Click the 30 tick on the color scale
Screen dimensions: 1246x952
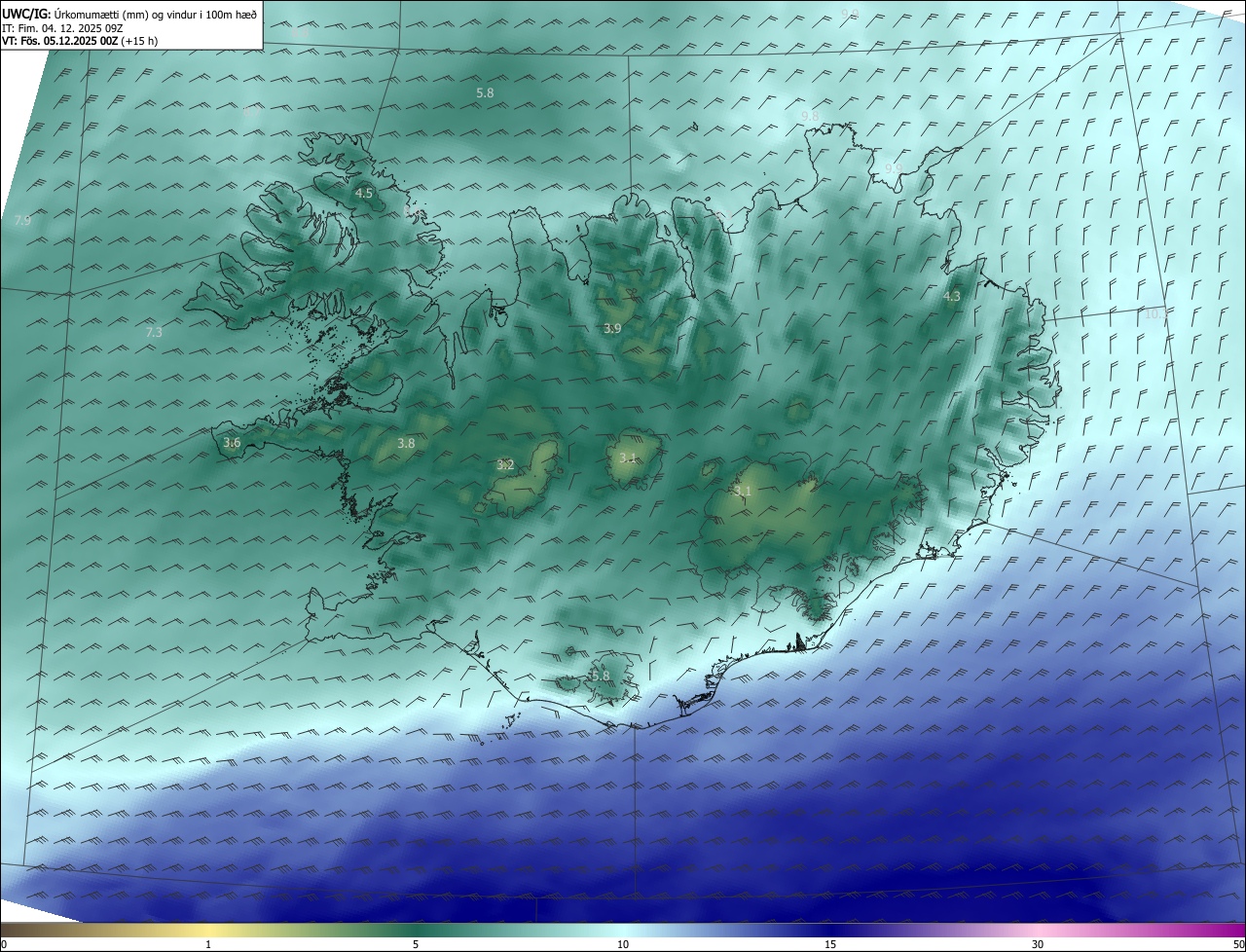[1038, 944]
